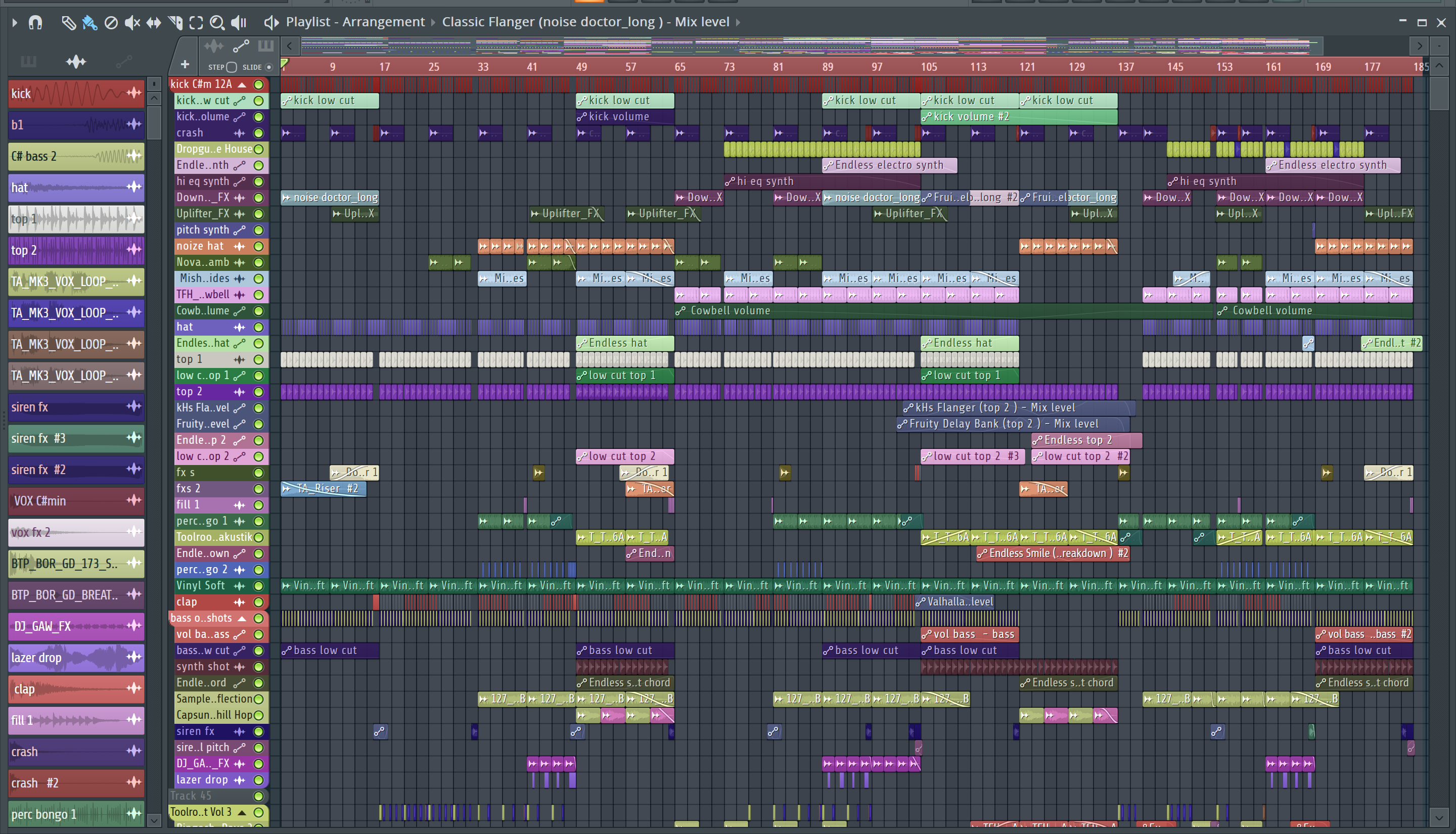
Task: Click the picker panel scrollbar thumb
Action: pyautogui.click(x=154, y=122)
